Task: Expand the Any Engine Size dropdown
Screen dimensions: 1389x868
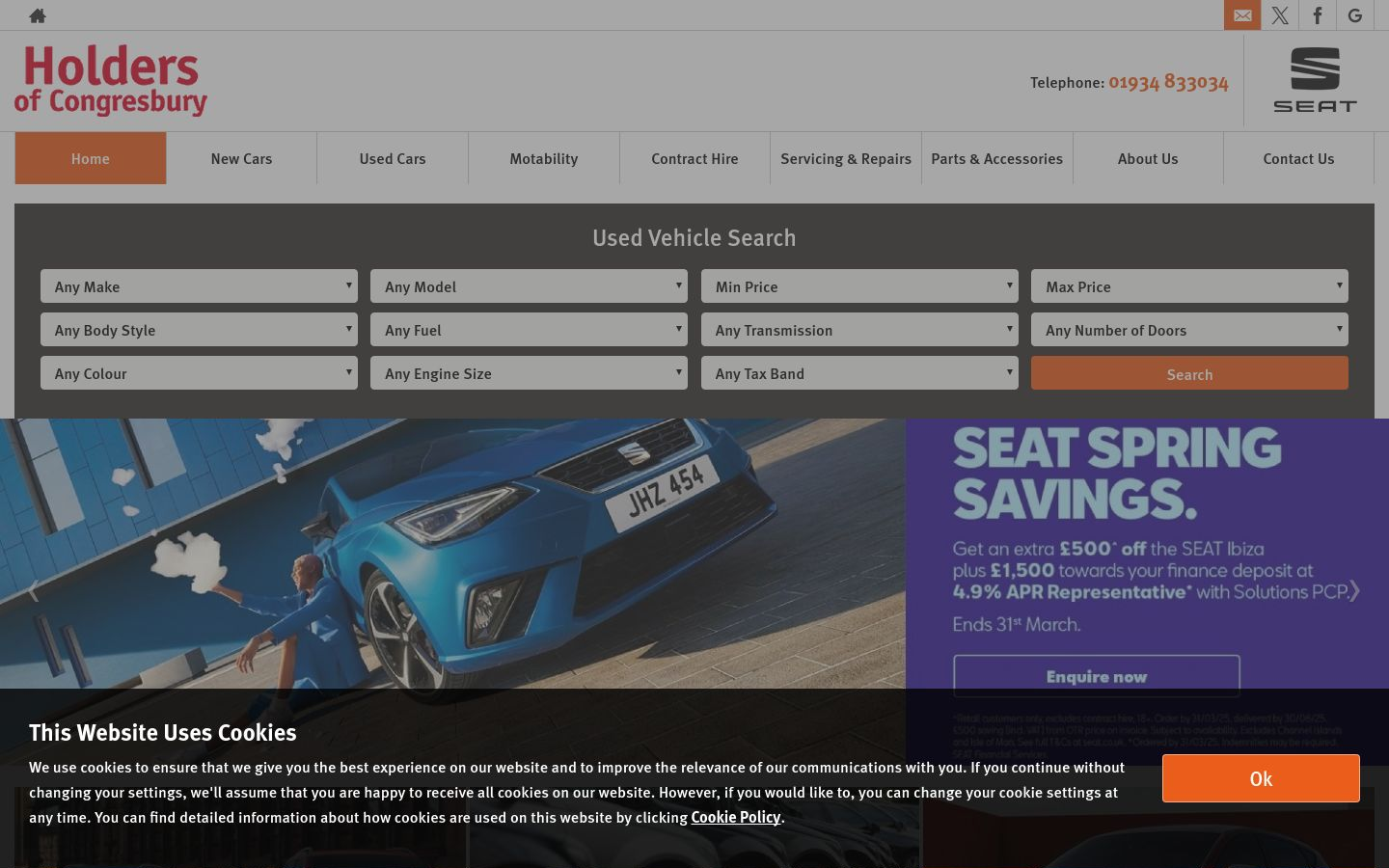Action: (x=529, y=373)
